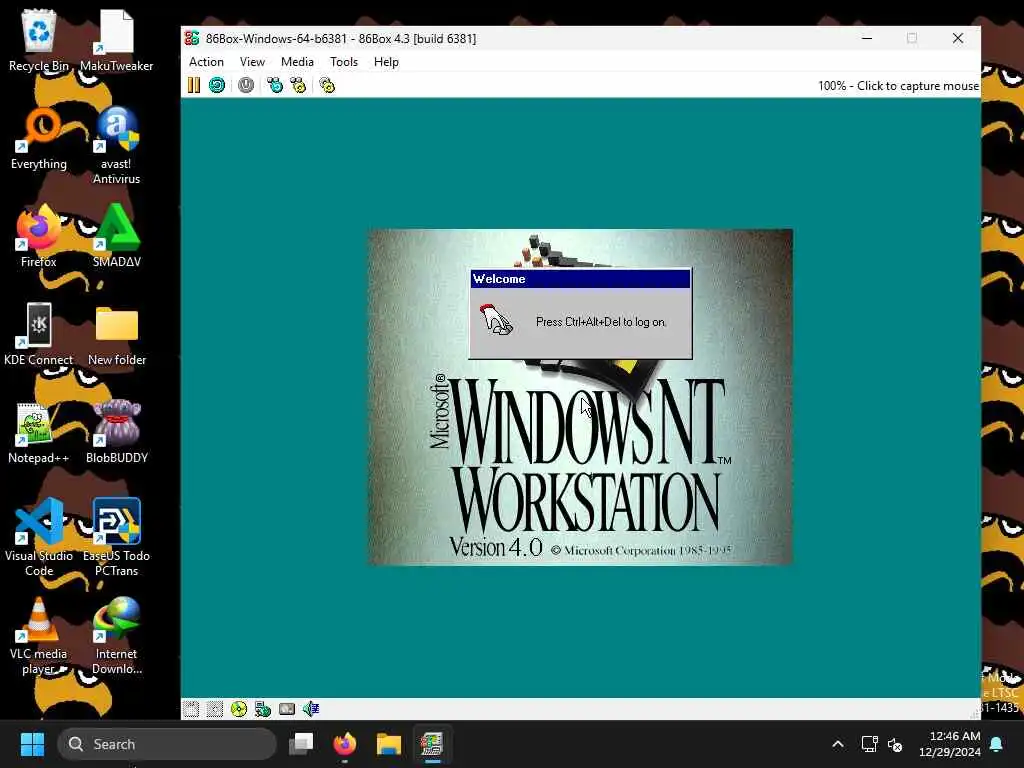Click the 86Box taskbar button
The width and height of the screenshot is (1024, 768).
(x=432, y=744)
